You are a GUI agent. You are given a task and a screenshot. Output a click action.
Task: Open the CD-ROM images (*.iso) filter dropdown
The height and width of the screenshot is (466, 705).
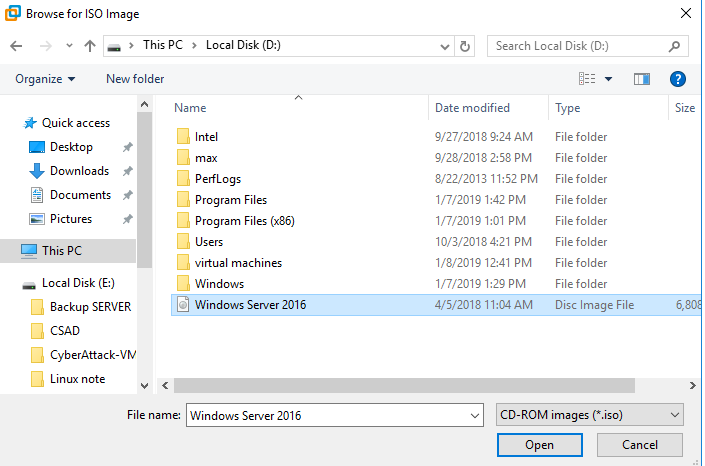pos(589,415)
